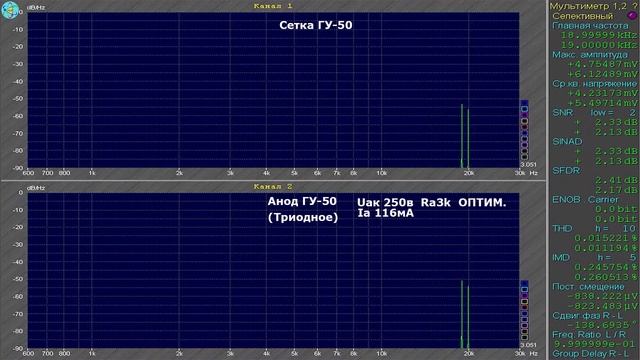The height and width of the screenshot is (360, 640).
Task: Click the taller spectral peak in Канал 2
Action: pyautogui.click(x=462, y=314)
